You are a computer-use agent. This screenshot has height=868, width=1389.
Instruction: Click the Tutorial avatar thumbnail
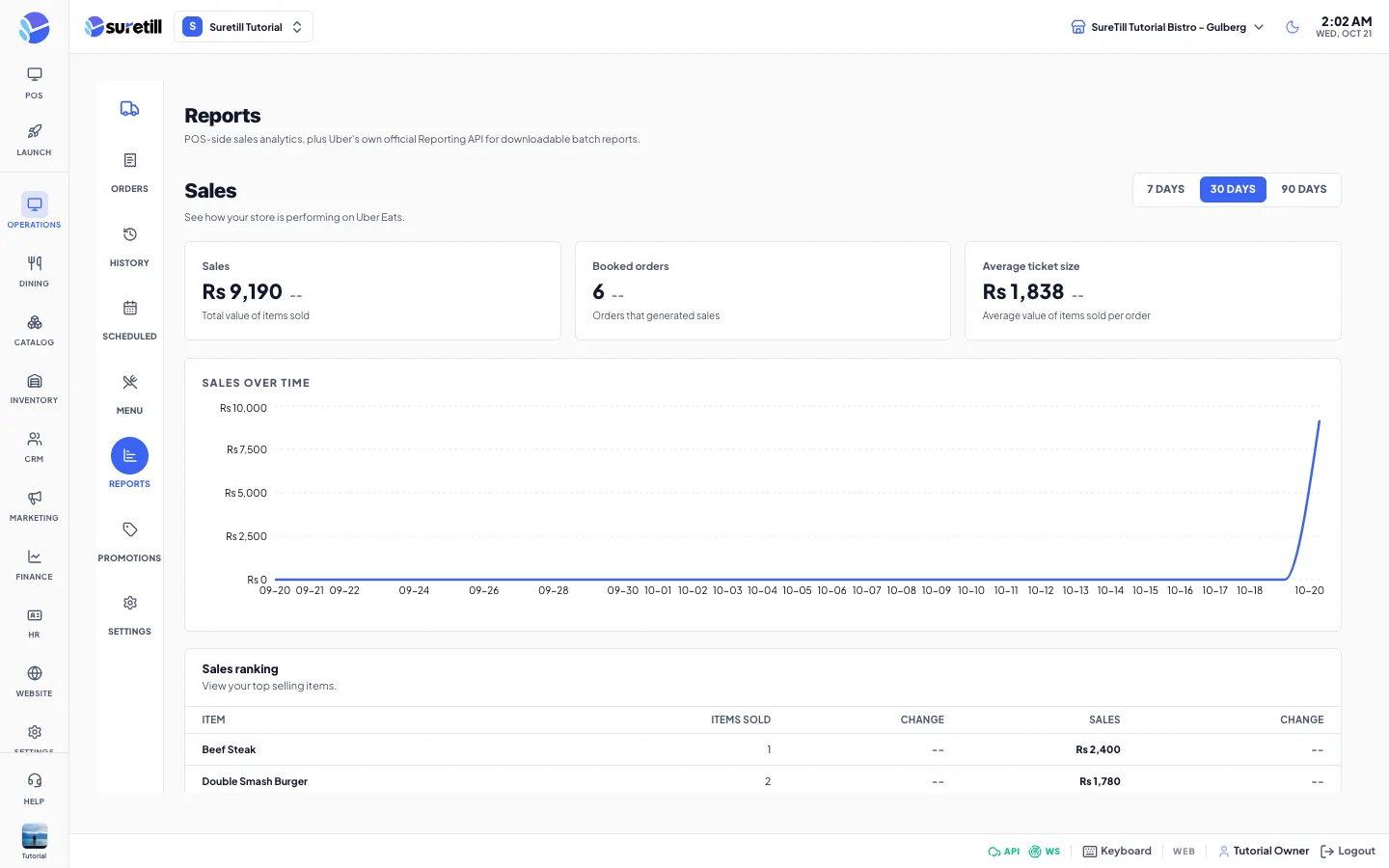34,835
